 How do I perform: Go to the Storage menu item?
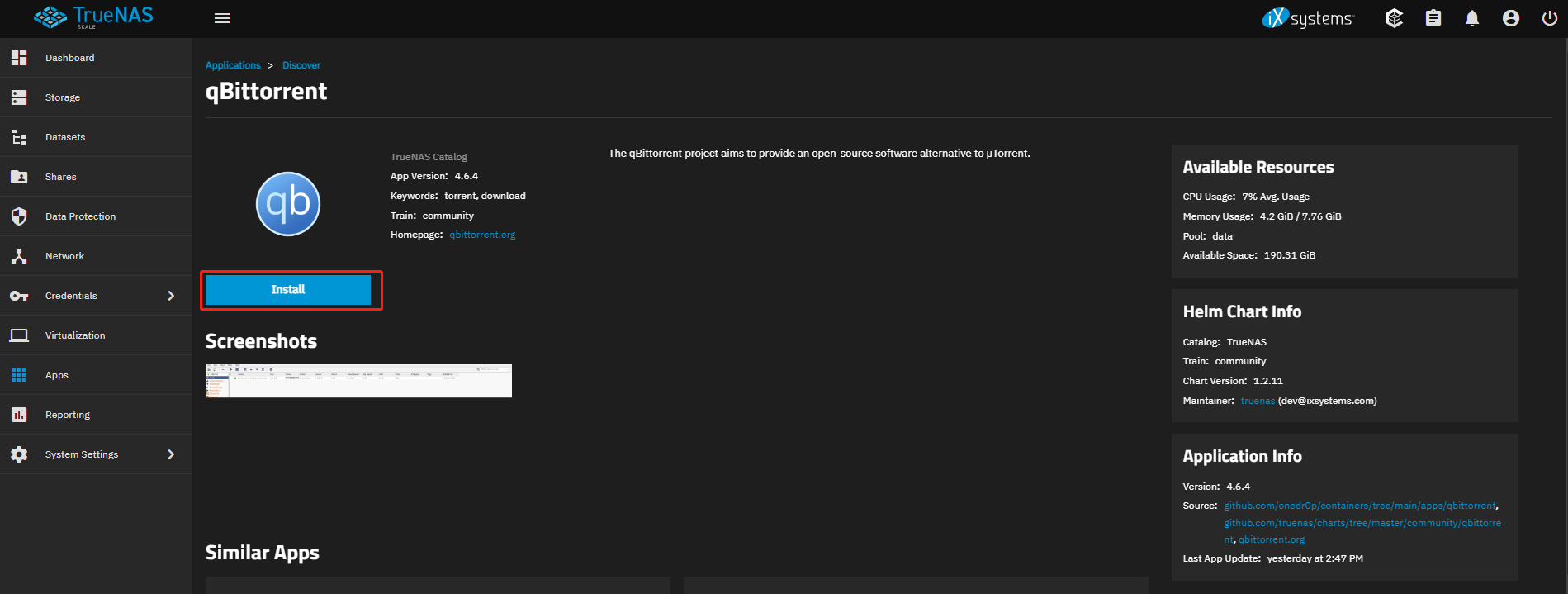[x=96, y=97]
